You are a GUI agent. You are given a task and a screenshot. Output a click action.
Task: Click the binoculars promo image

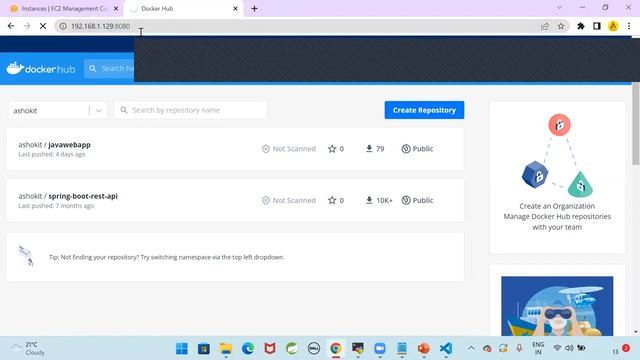coord(557,306)
